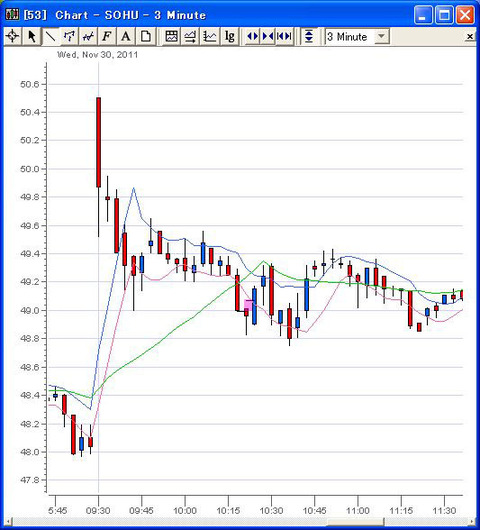The width and height of the screenshot is (480, 530).
Task: Click the vertical scale adjust icon
Action: coord(309,36)
